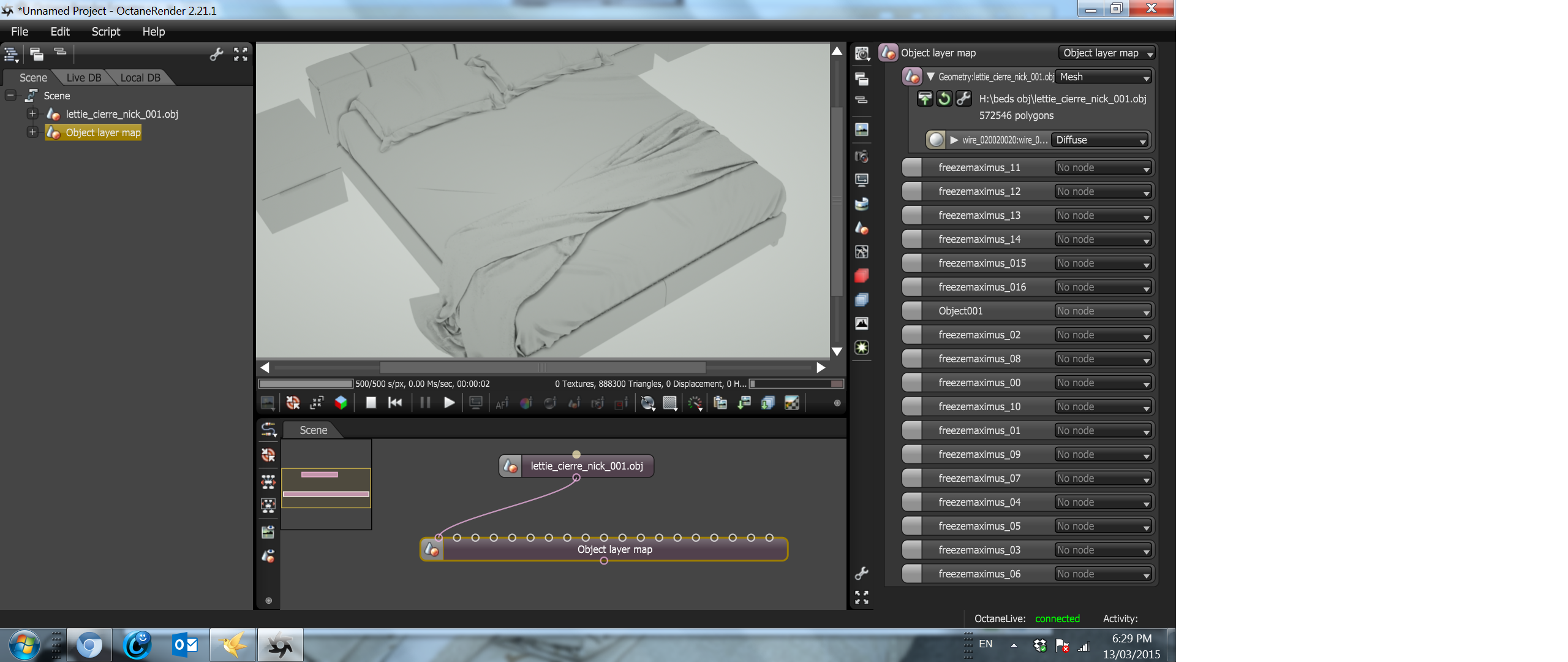This screenshot has height=662, width=1568.
Task: Click the stop render button
Action: (371, 403)
